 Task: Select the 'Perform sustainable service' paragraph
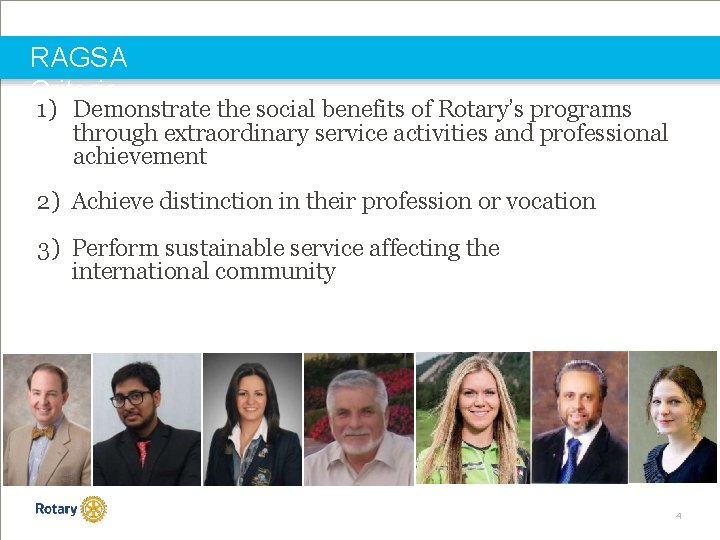tap(285, 259)
